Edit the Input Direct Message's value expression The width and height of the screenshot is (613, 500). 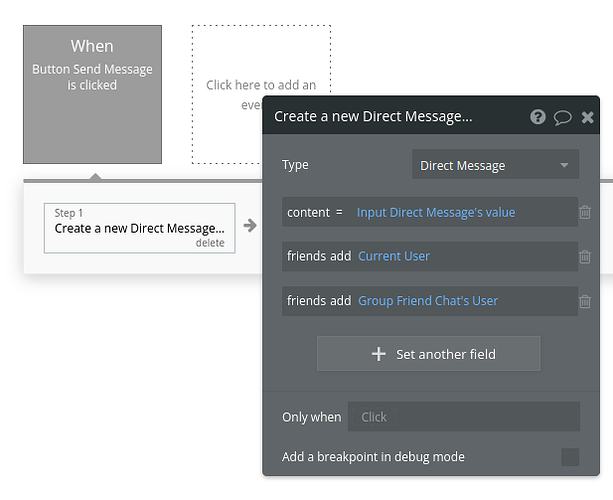coord(436,212)
